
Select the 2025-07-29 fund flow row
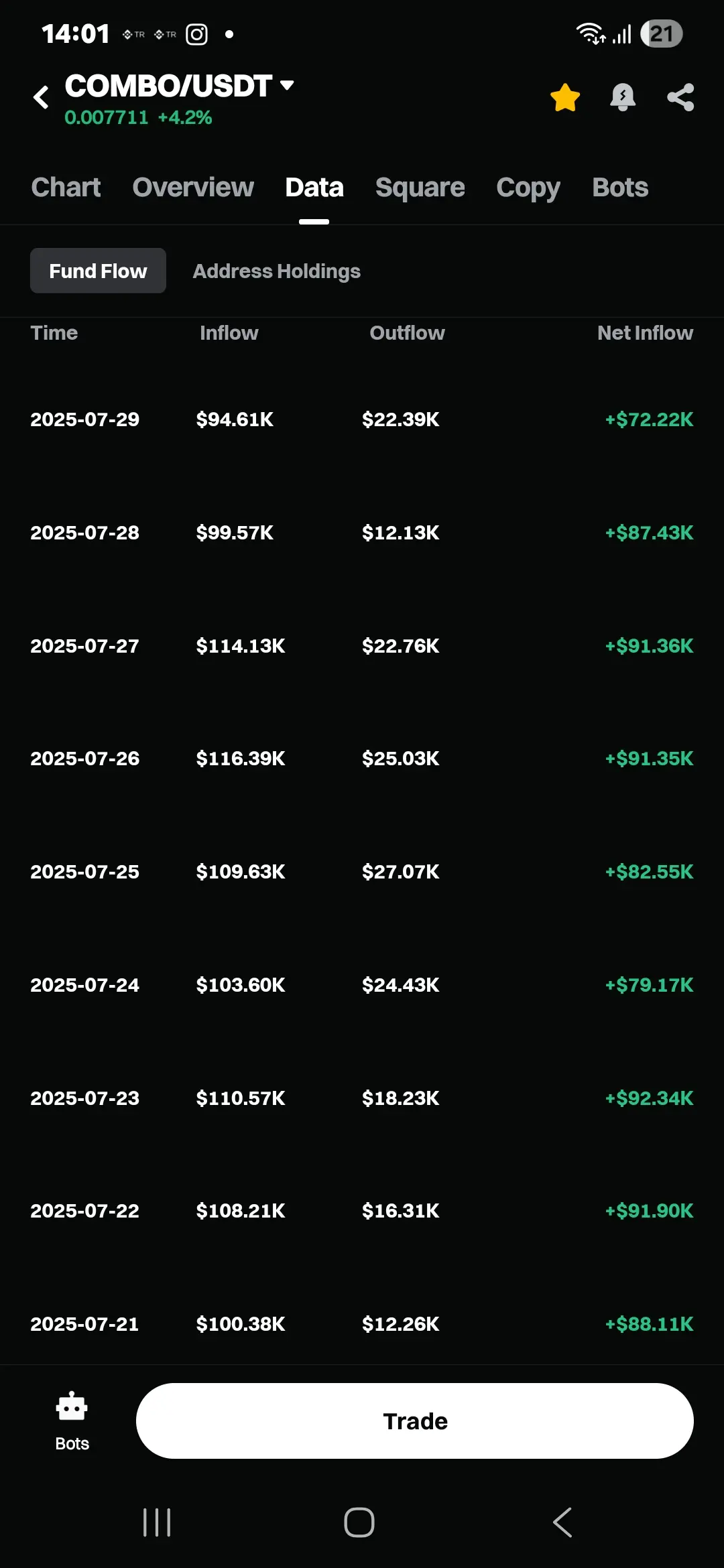[362, 419]
